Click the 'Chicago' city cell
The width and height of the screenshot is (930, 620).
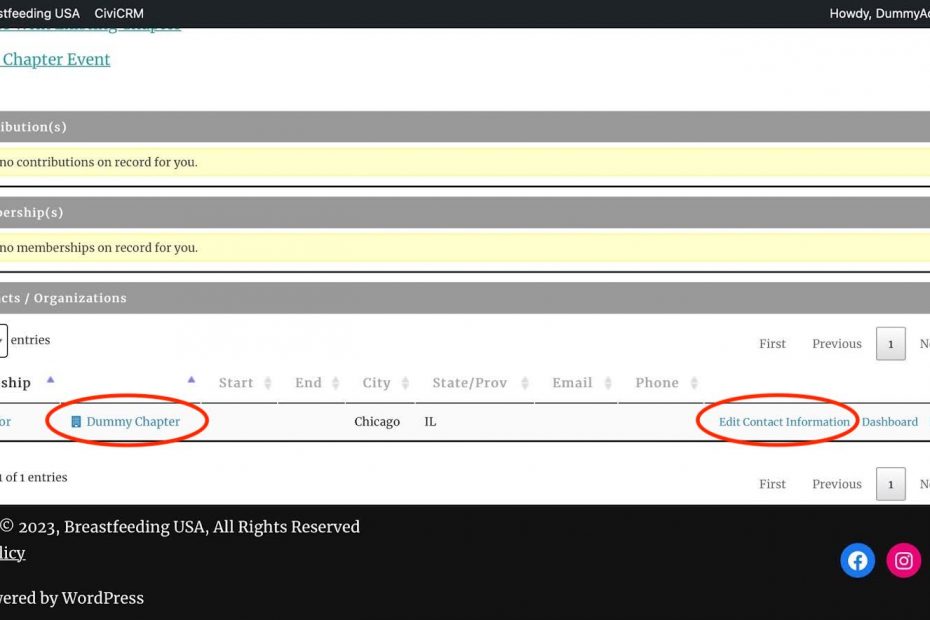377,422
